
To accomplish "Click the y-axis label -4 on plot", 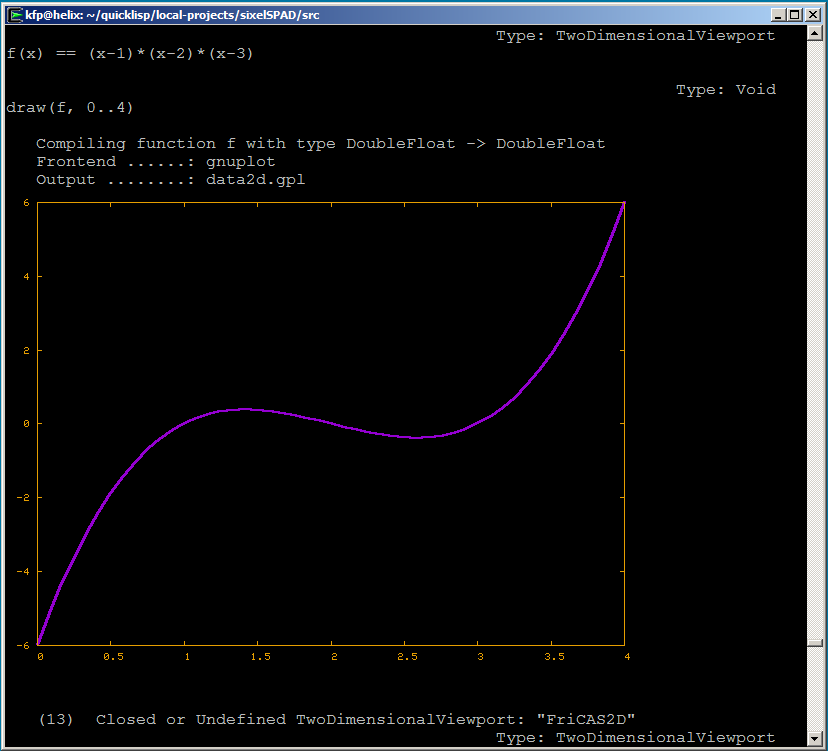I will pos(25,571).
